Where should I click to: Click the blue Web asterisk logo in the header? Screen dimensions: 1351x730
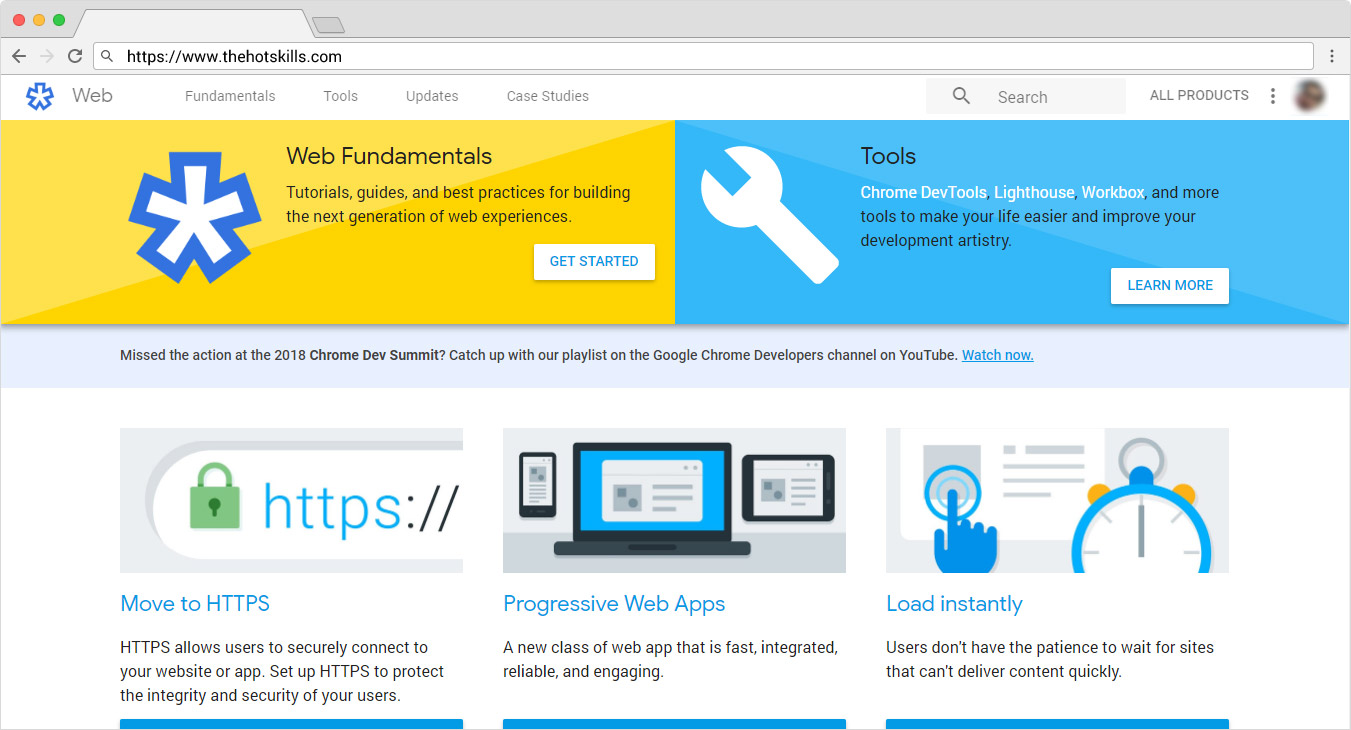click(40, 96)
